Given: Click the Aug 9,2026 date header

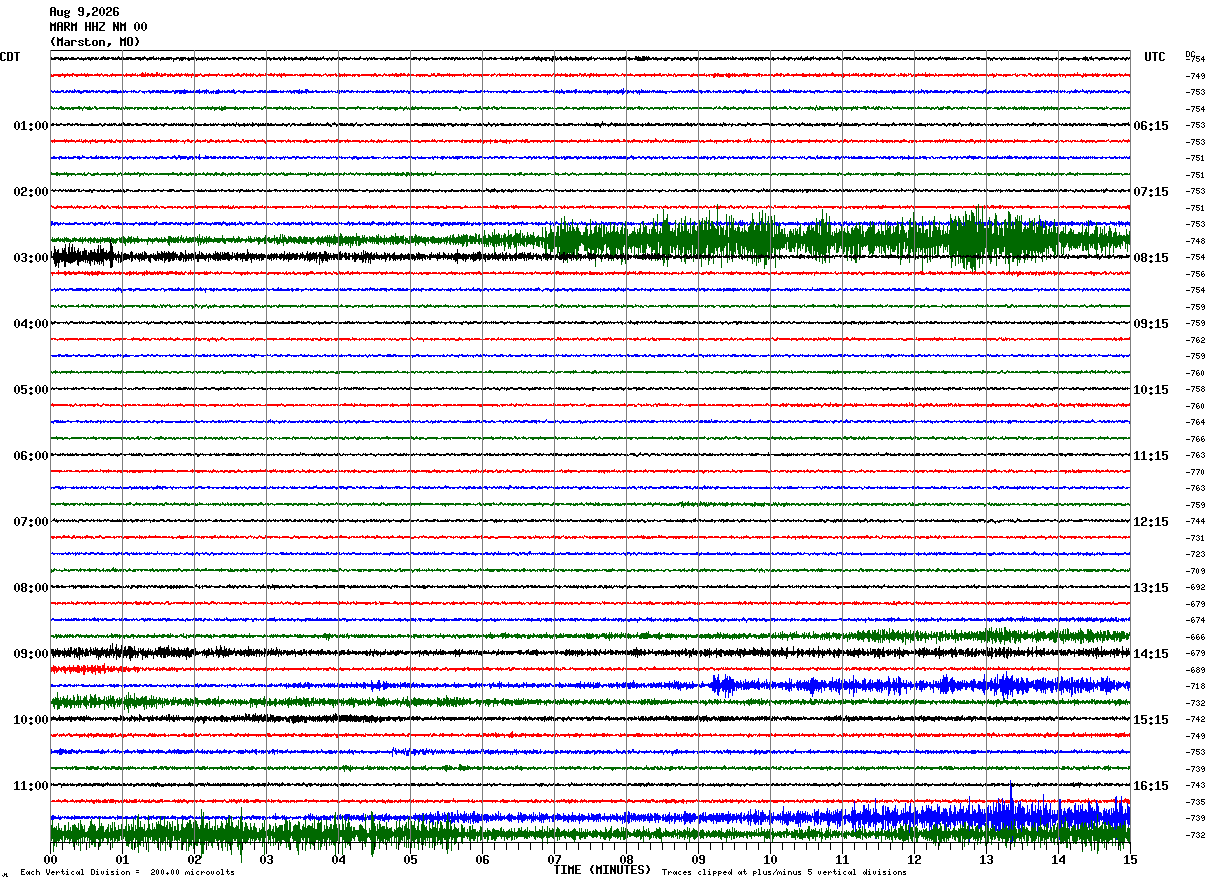Looking at the screenshot, I should point(84,12).
